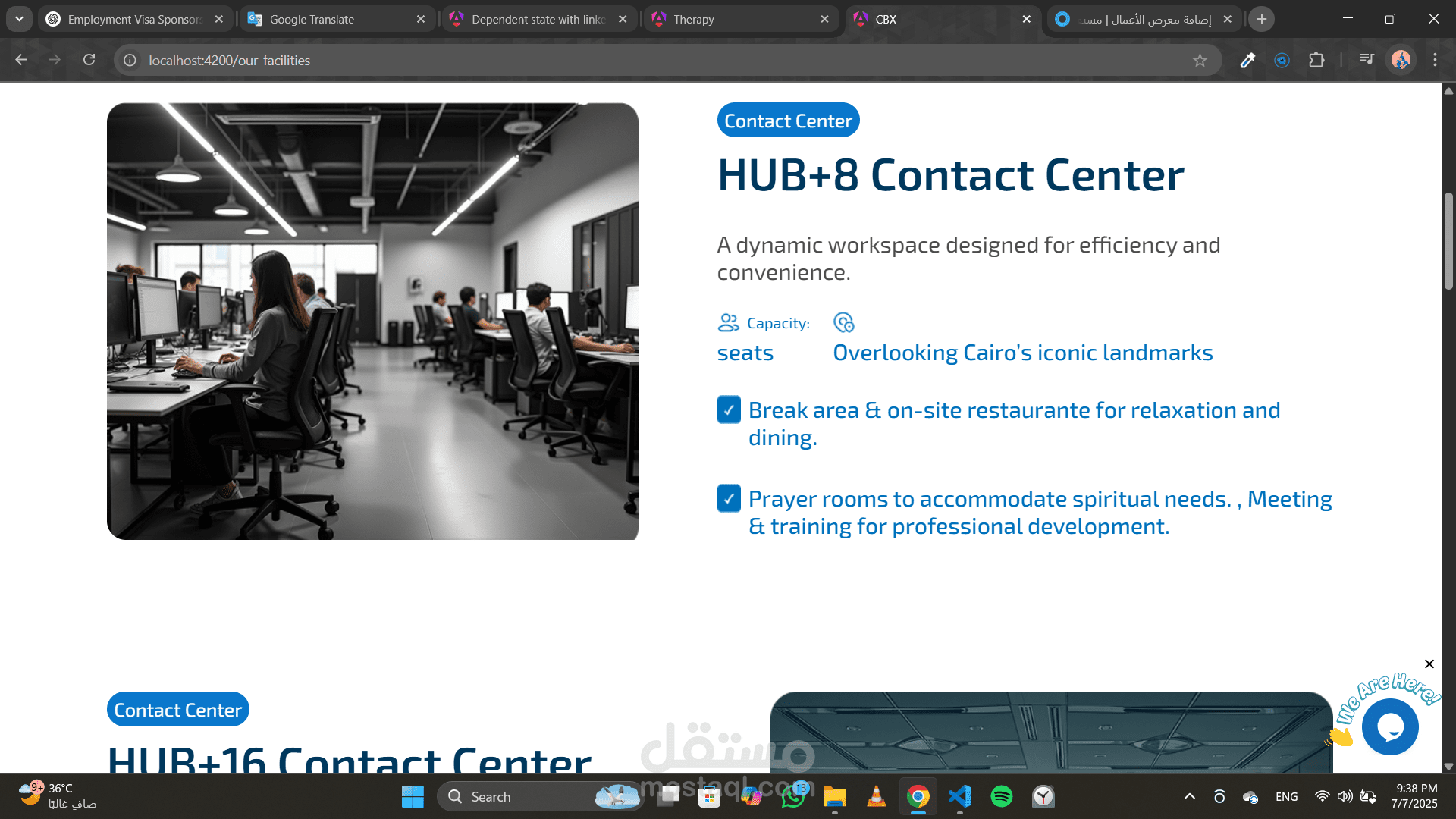
Task: Click the Contact Center badge above HUB+8
Action: click(789, 121)
